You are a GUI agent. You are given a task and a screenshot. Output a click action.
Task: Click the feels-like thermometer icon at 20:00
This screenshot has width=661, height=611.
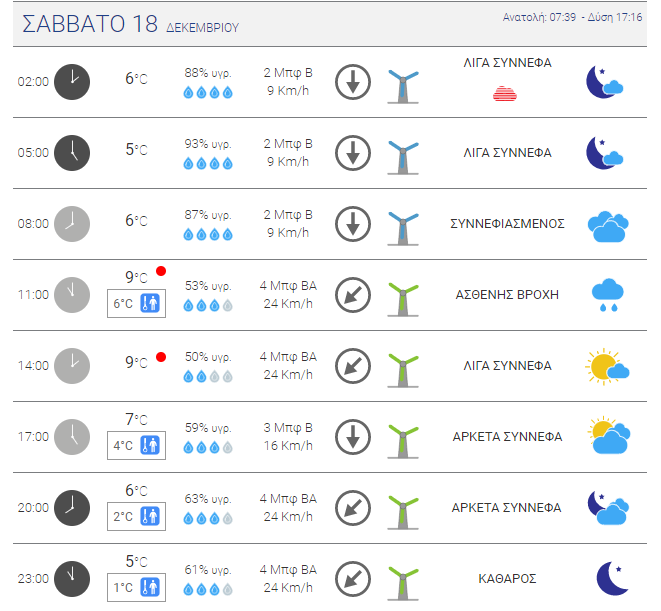pyautogui.click(x=150, y=516)
